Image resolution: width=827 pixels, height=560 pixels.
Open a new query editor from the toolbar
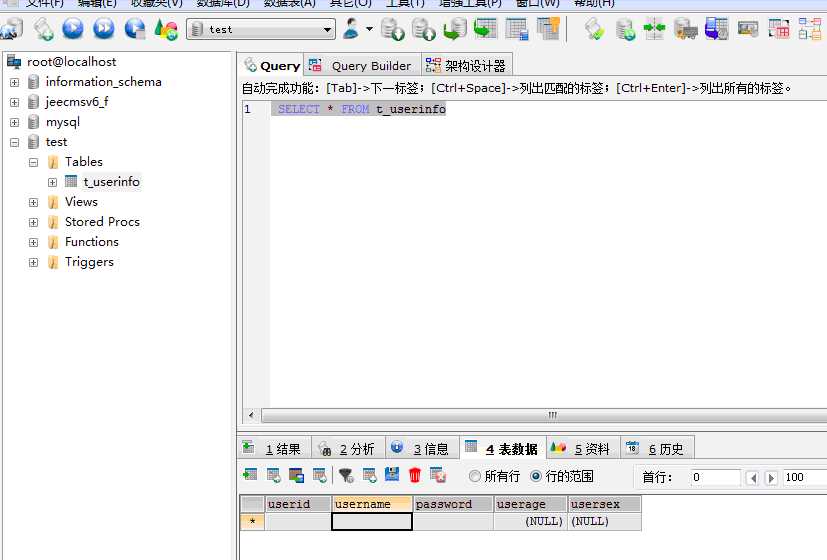43,28
